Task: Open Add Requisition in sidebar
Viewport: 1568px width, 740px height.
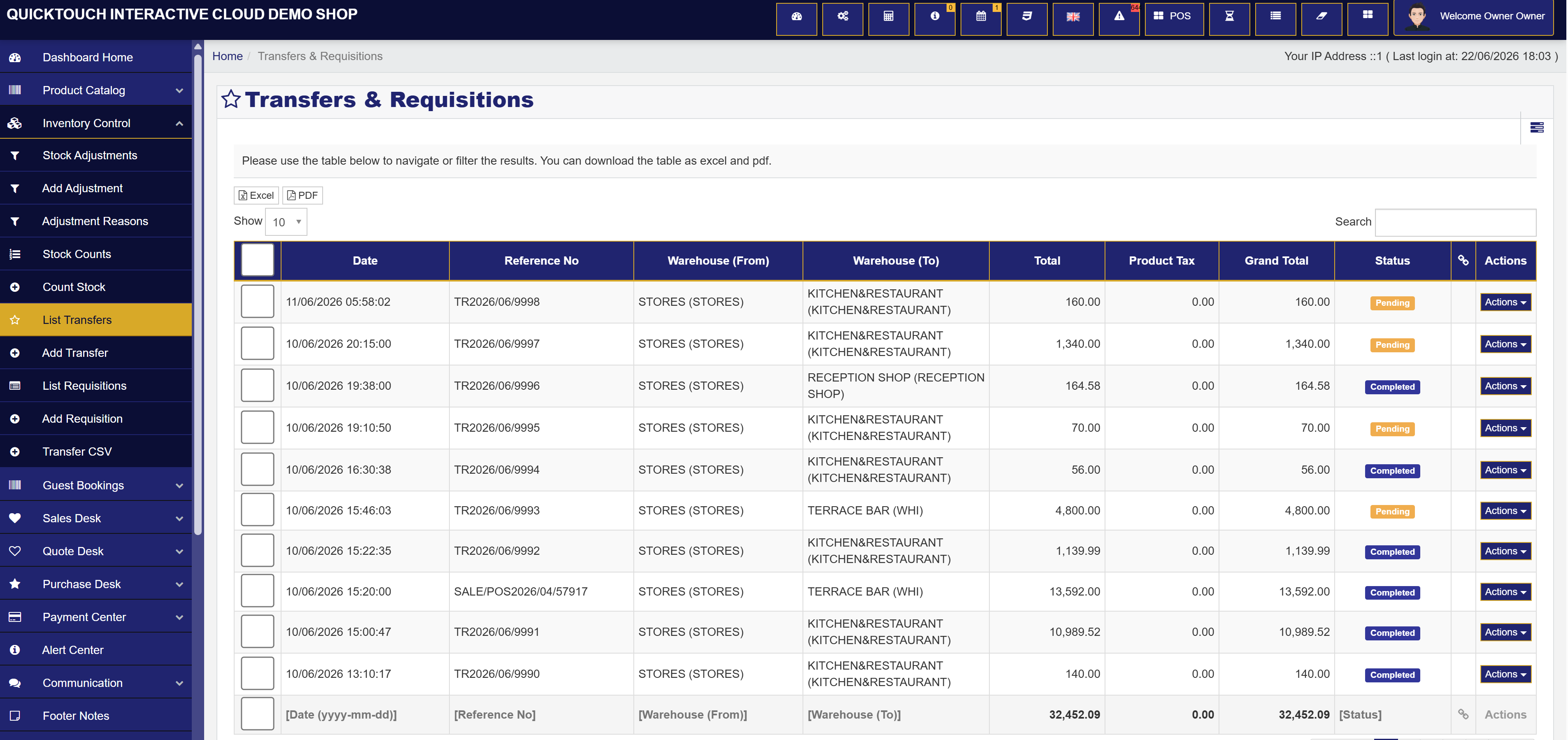Action: [x=96, y=418]
